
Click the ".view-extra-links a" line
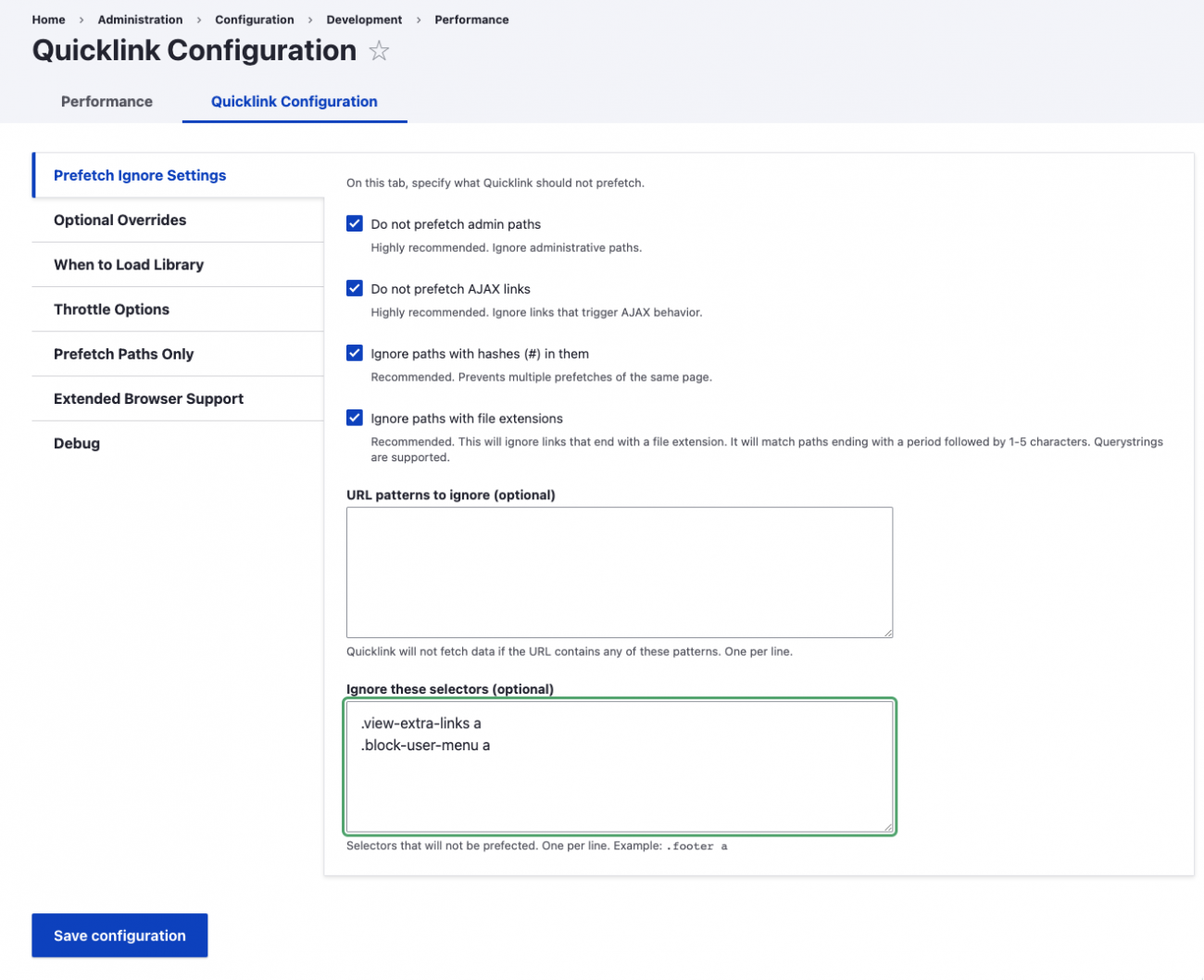tap(421, 723)
